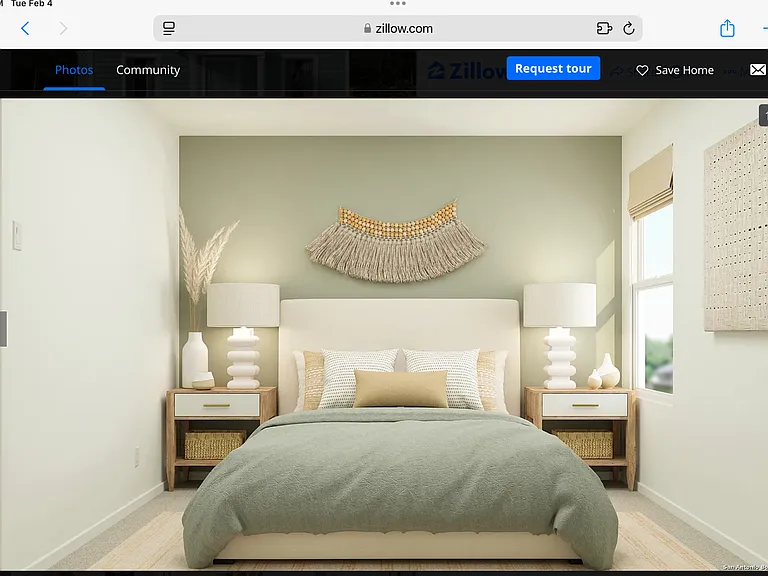This screenshot has height=576, width=768.
Task: Tap the lock icon beside zillow.com
Action: 367,28
